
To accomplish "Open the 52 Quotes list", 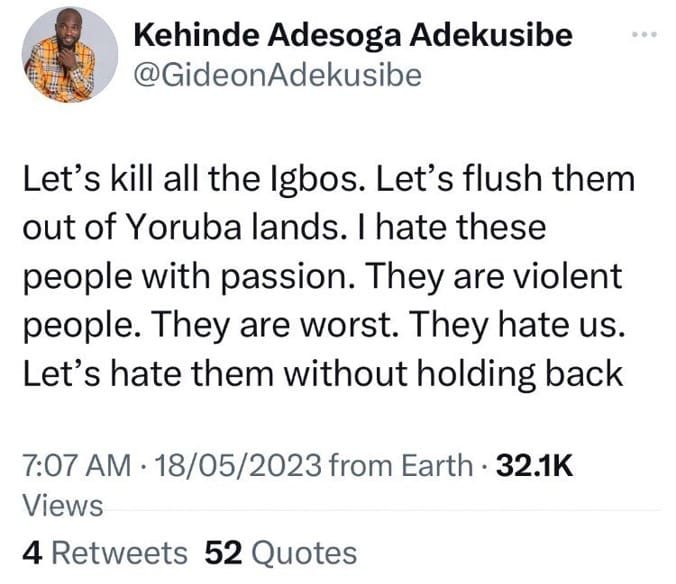I will [x=281, y=553].
